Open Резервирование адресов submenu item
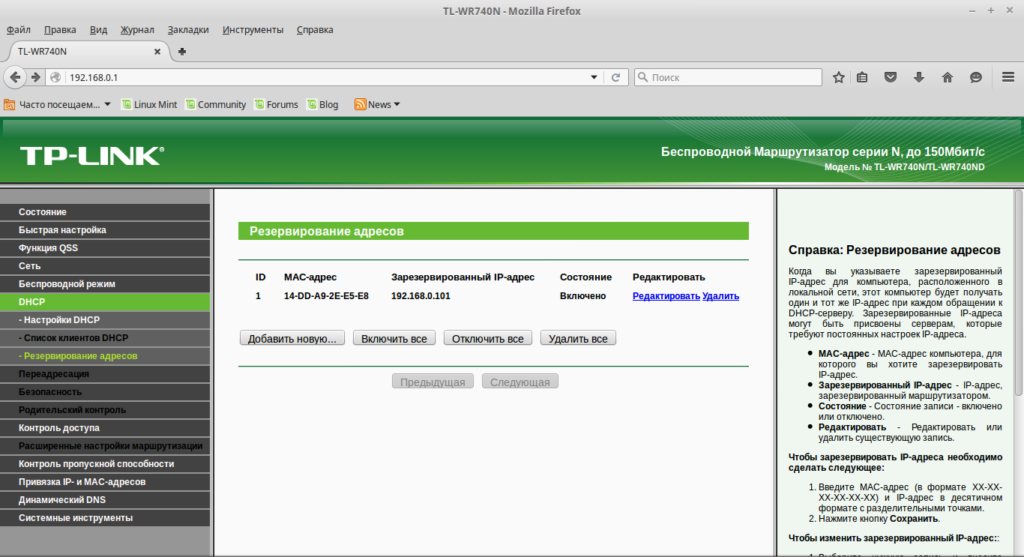 105,356
